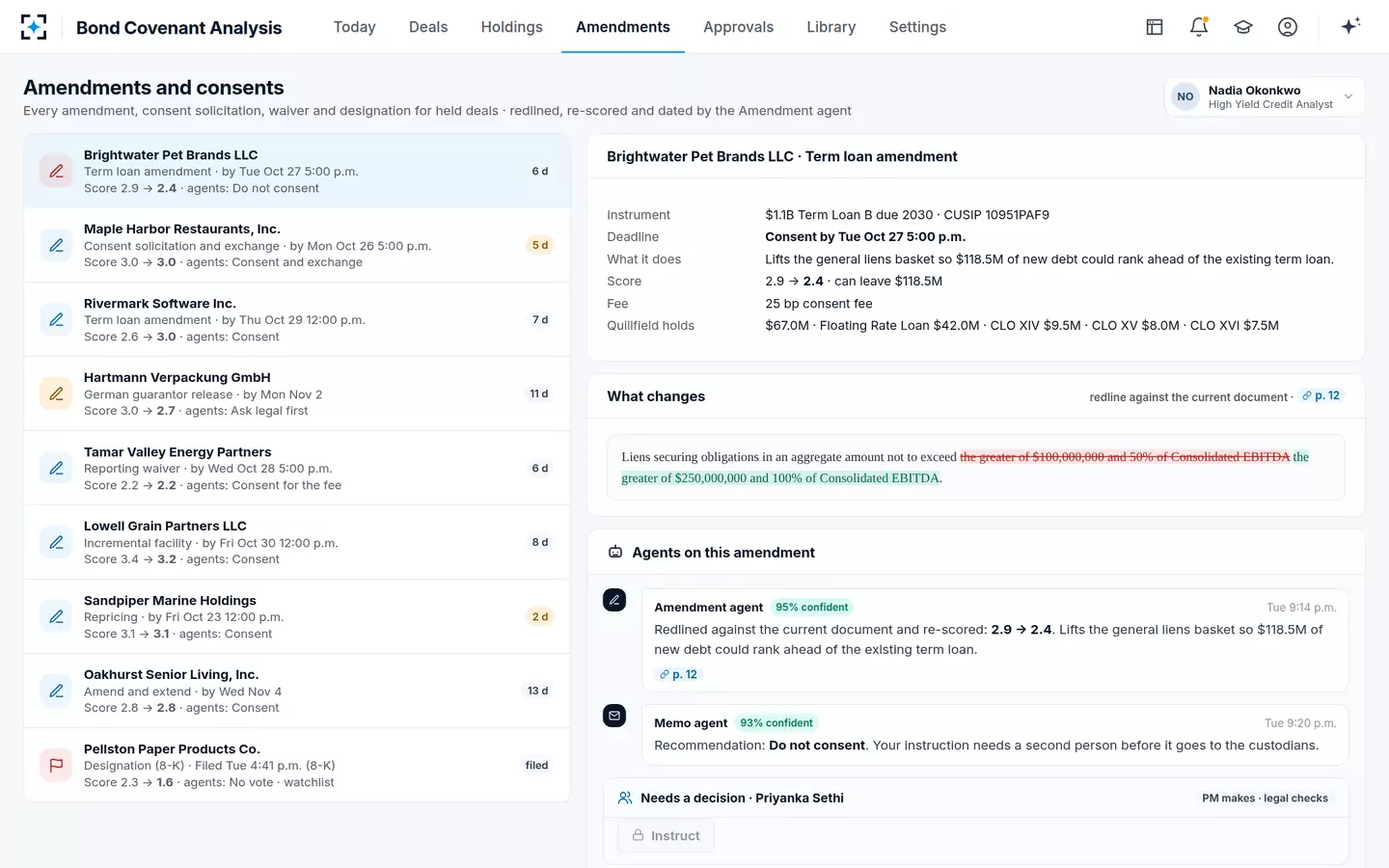Click the Hartmann Verpackung pencil icon
Screen dimensions: 1389x868
(x=56, y=393)
